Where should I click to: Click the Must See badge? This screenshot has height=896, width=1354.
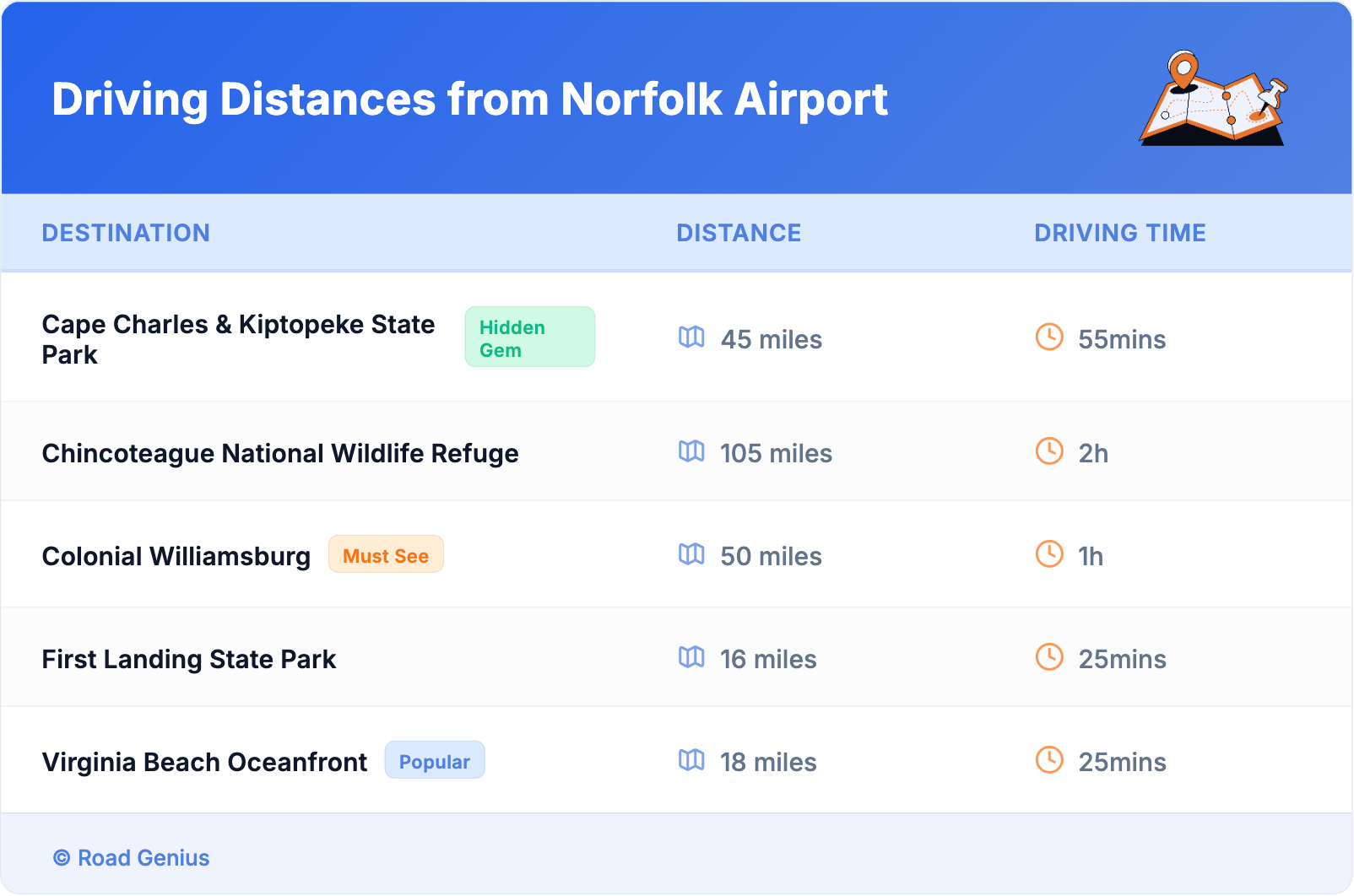[x=386, y=555]
